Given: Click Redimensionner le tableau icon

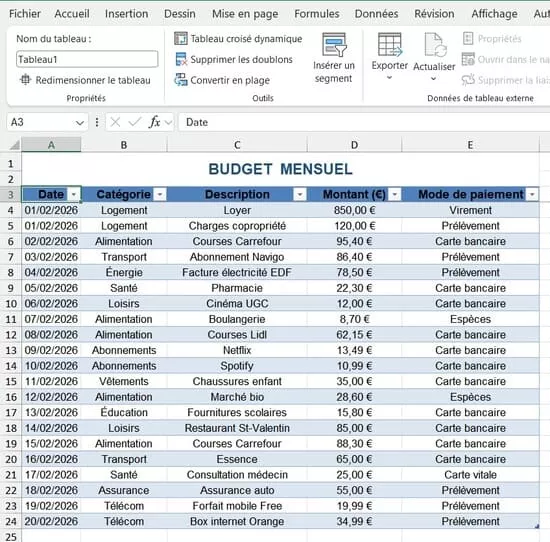Looking at the screenshot, I should tap(25, 80).
